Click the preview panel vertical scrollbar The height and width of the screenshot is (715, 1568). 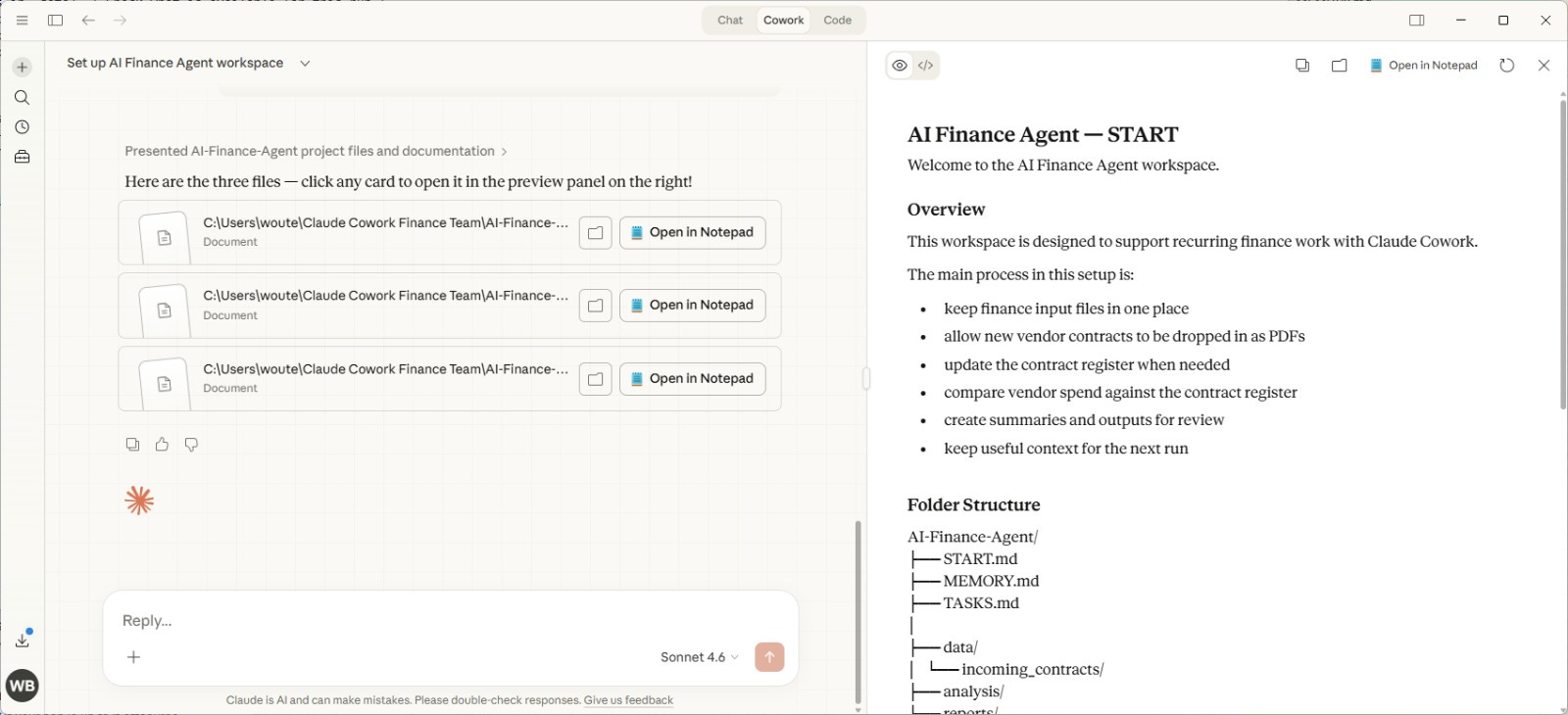coord(1563,254)
